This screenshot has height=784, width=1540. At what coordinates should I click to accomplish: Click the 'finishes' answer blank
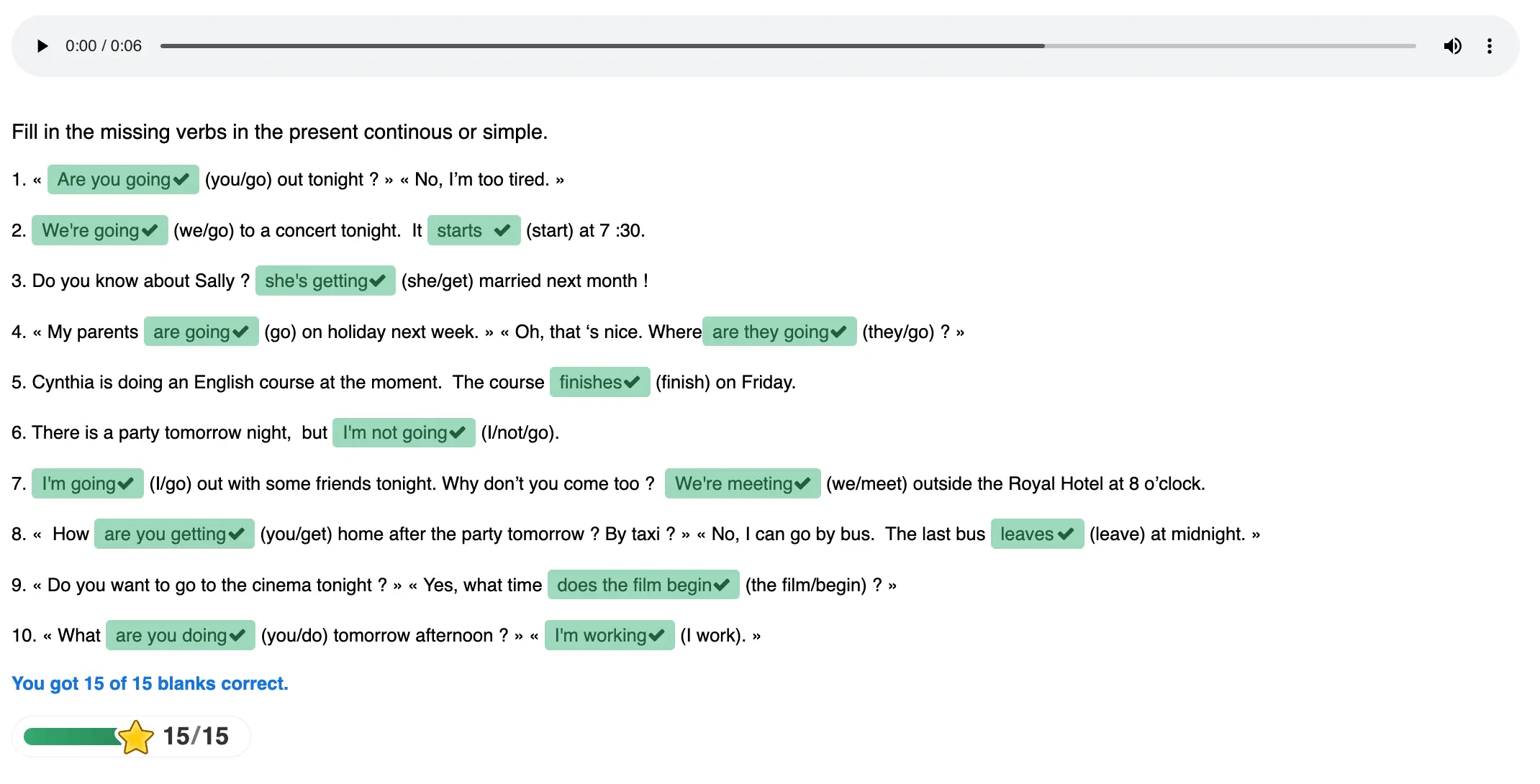(590, 382)
